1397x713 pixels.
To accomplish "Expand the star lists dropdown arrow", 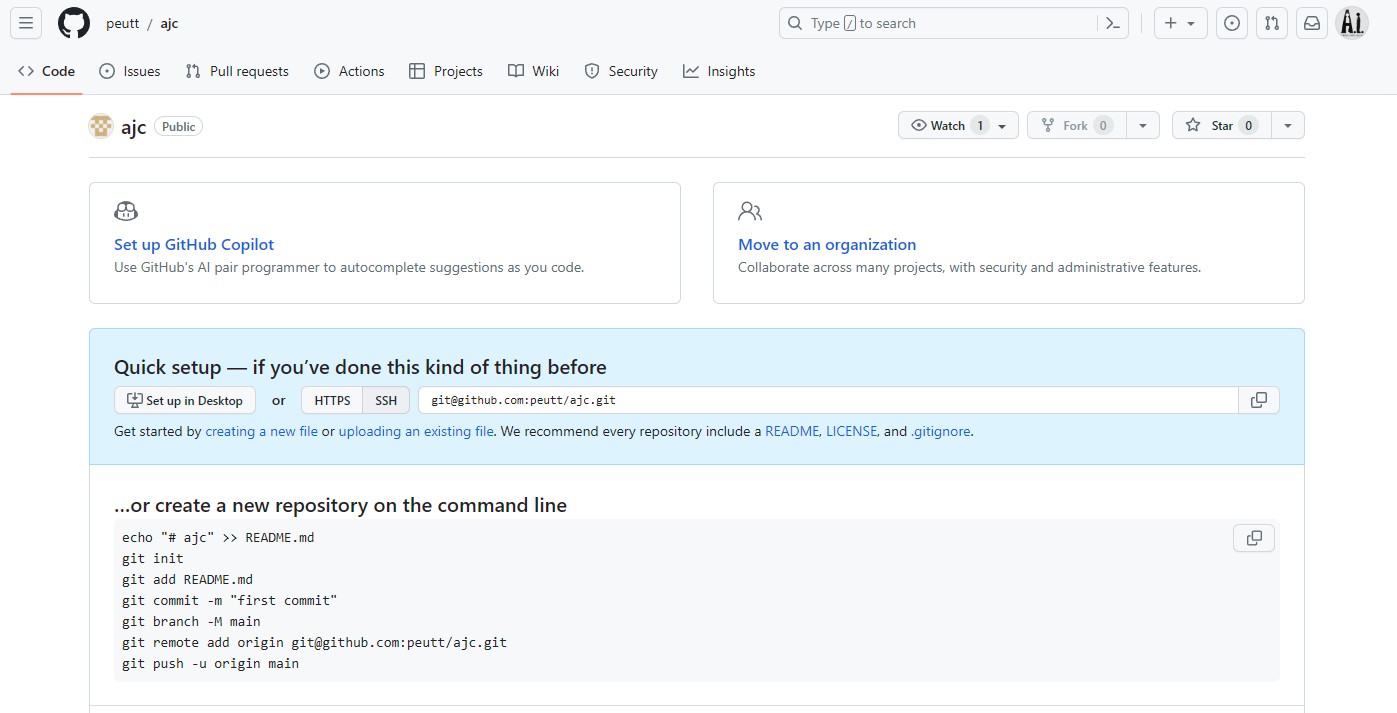I will point(1288,125).
